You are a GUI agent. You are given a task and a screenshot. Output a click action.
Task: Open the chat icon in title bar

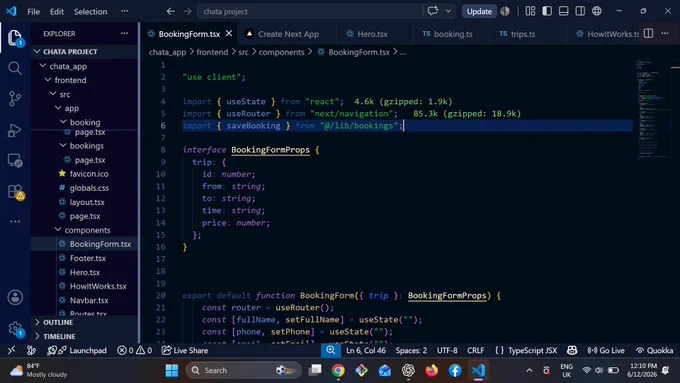coord(432,11)
